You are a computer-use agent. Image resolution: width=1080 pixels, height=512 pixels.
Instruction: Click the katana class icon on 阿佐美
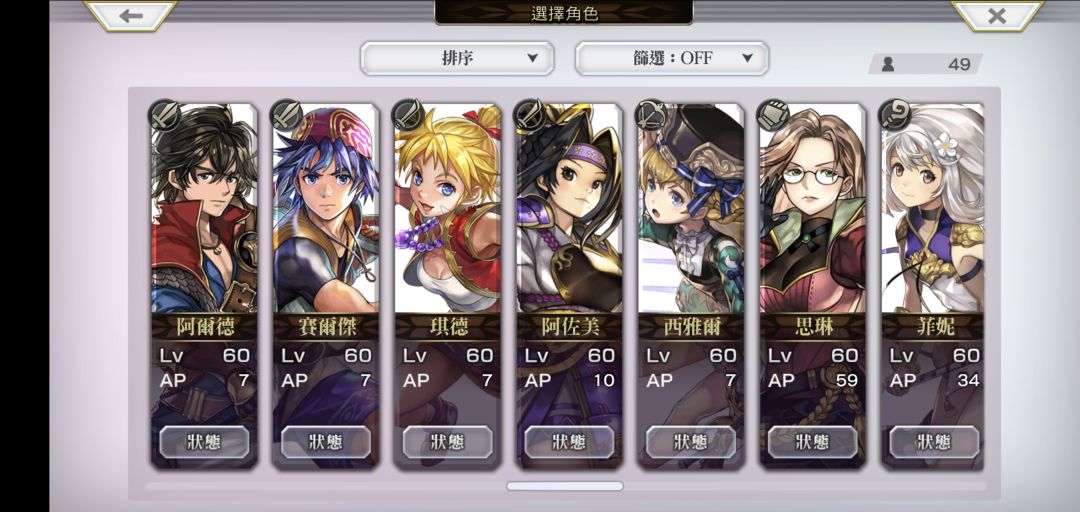[x=530, y=115]
